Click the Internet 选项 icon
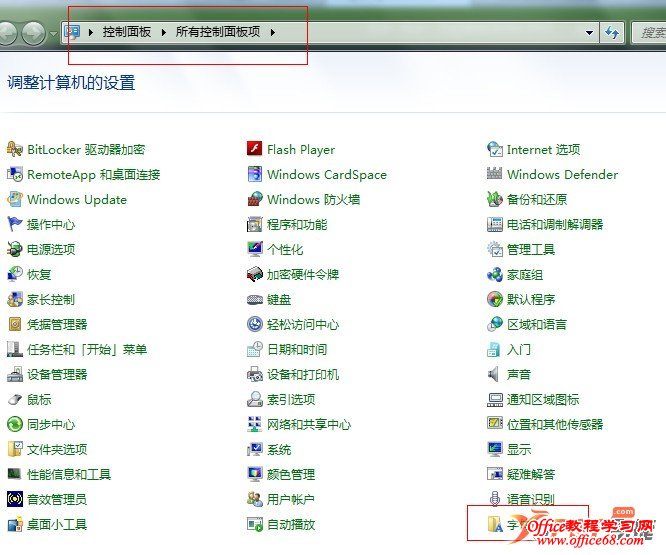 (x=495, y=149)
